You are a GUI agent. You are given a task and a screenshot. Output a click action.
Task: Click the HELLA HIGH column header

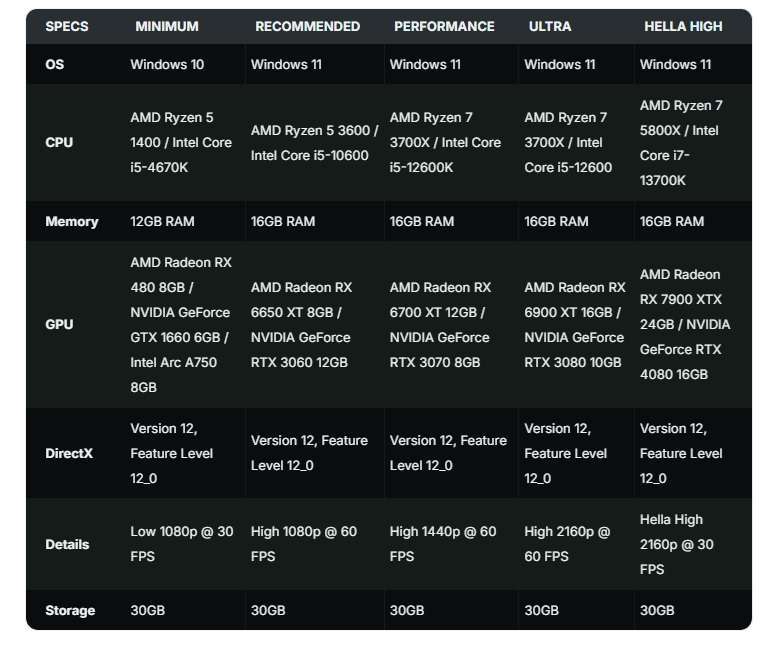(x=683, y=26)
